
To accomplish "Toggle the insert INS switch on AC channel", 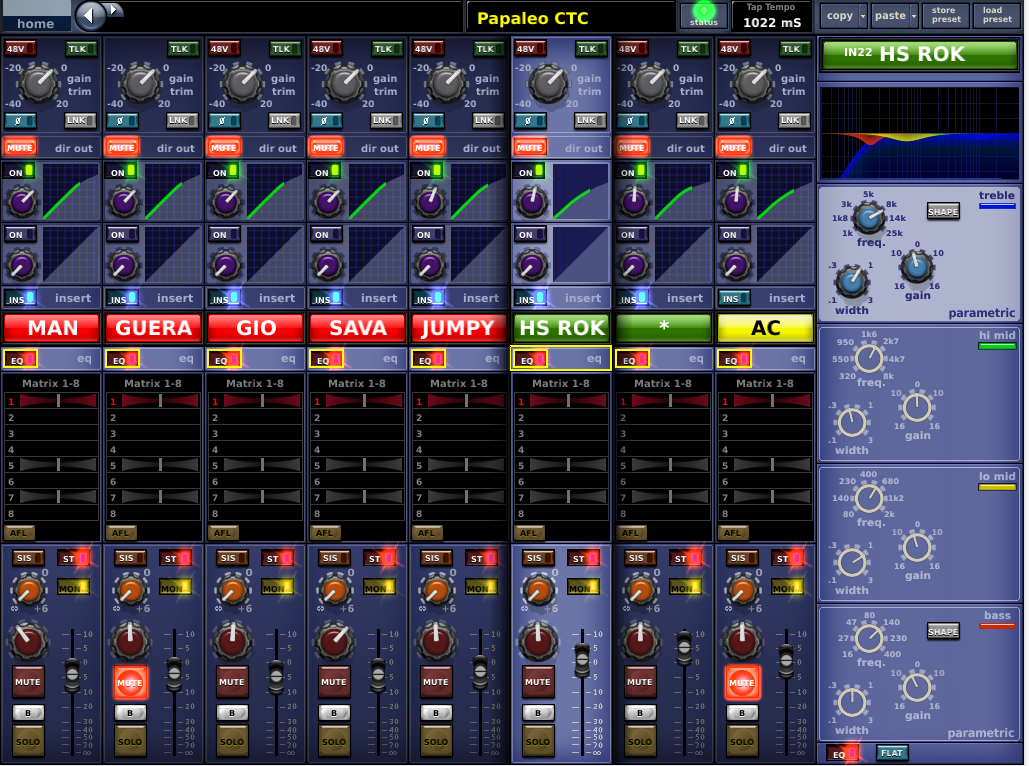I will pos(734,298).
